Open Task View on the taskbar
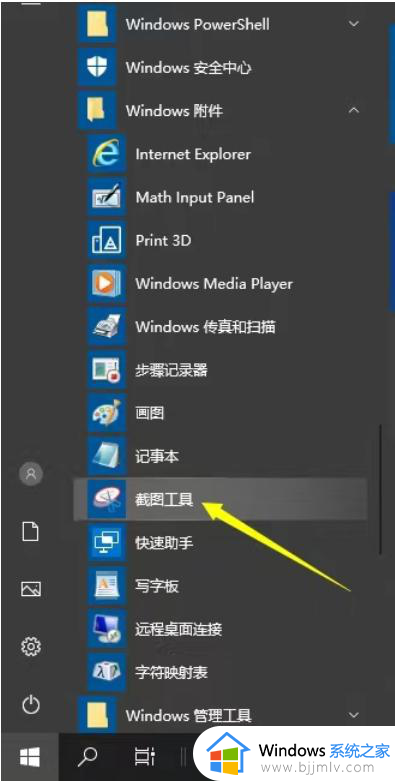 144,757
